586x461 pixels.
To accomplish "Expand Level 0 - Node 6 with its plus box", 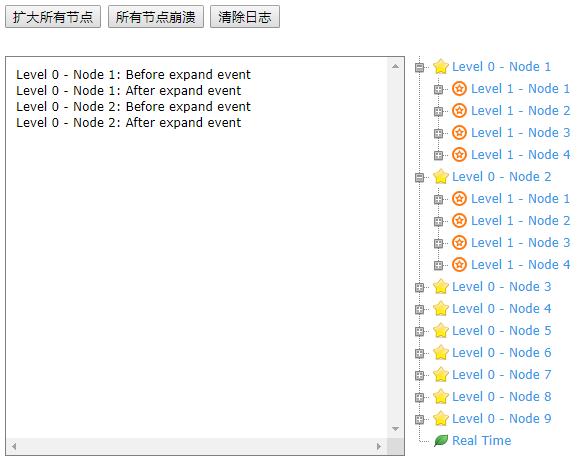I will [x=419, y=353].
